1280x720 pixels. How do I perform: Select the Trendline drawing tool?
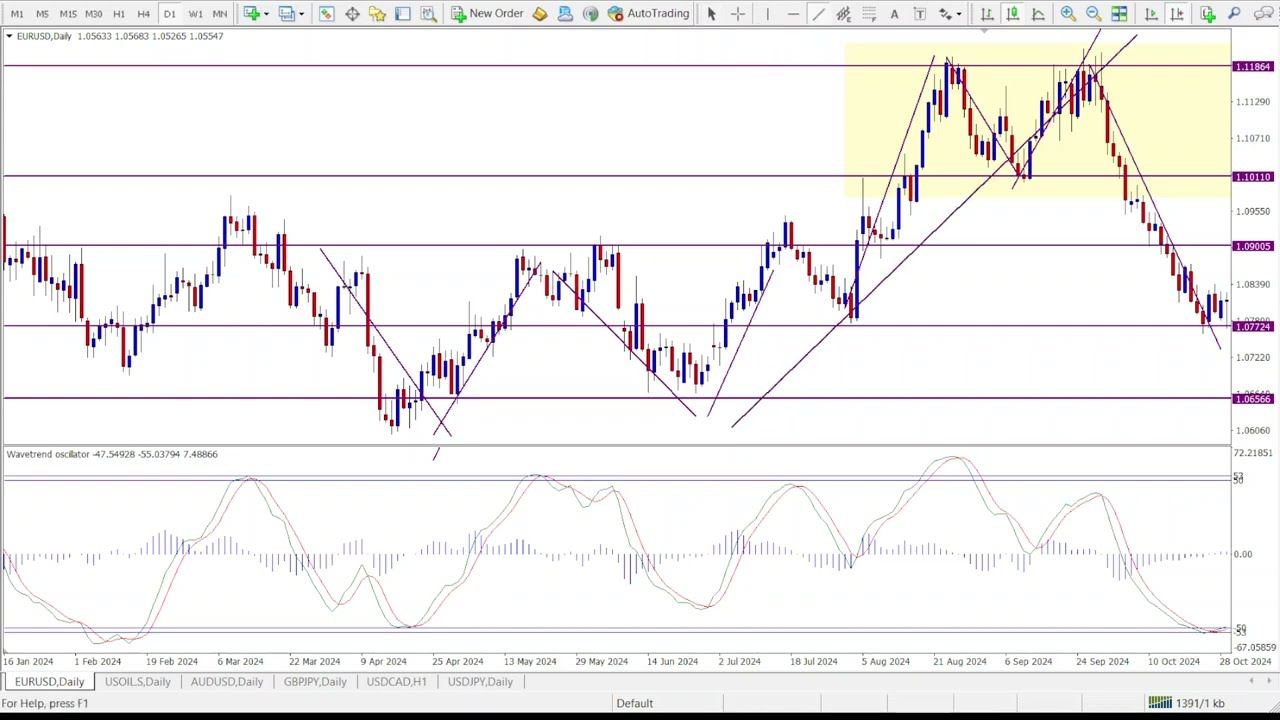pos(818,13)
